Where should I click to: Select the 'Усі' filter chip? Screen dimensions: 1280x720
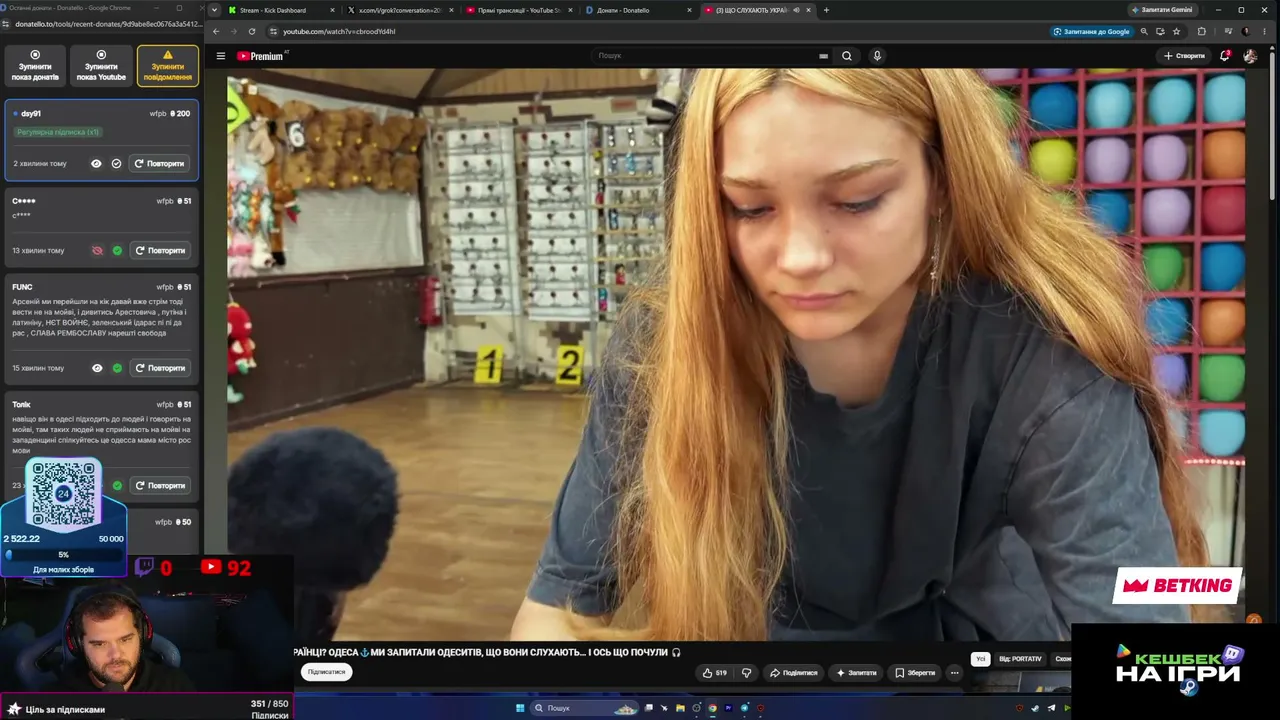point(981,659)
